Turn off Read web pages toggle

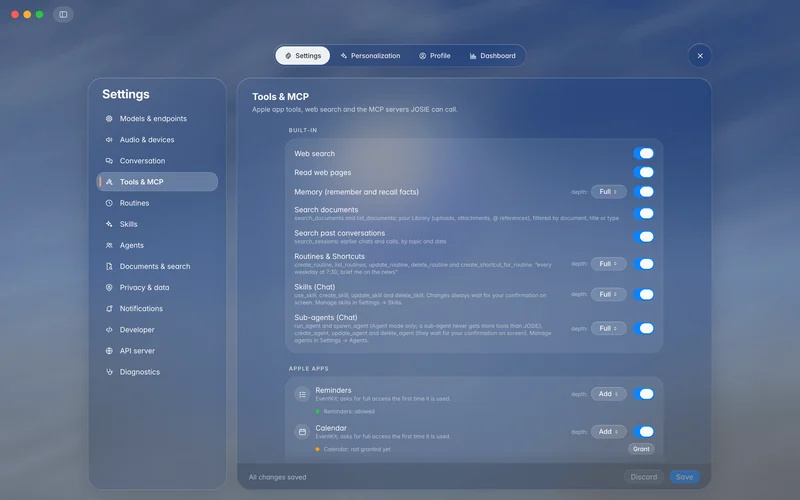(643, 172)
